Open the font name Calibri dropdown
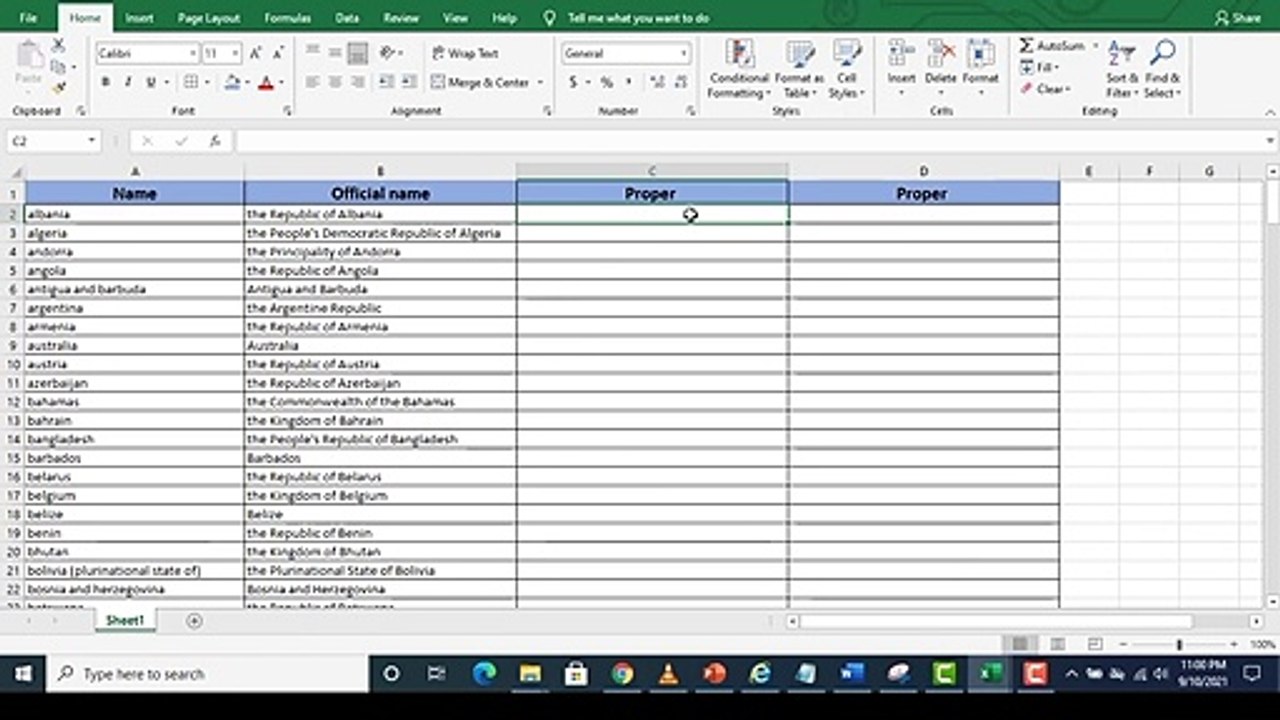1280x720 pixels. [x=192, y=53]
